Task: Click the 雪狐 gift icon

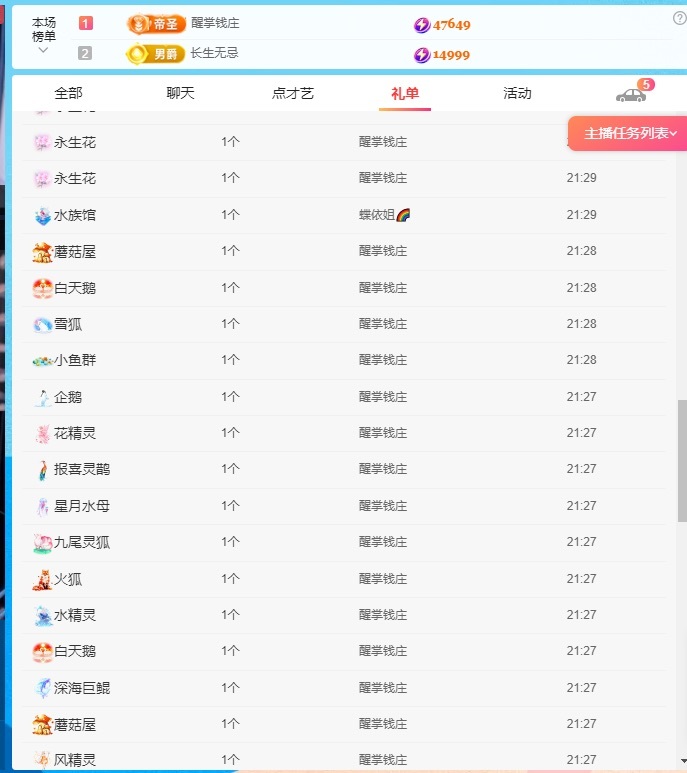Action: pyautogui.click(x=42, y=324)
